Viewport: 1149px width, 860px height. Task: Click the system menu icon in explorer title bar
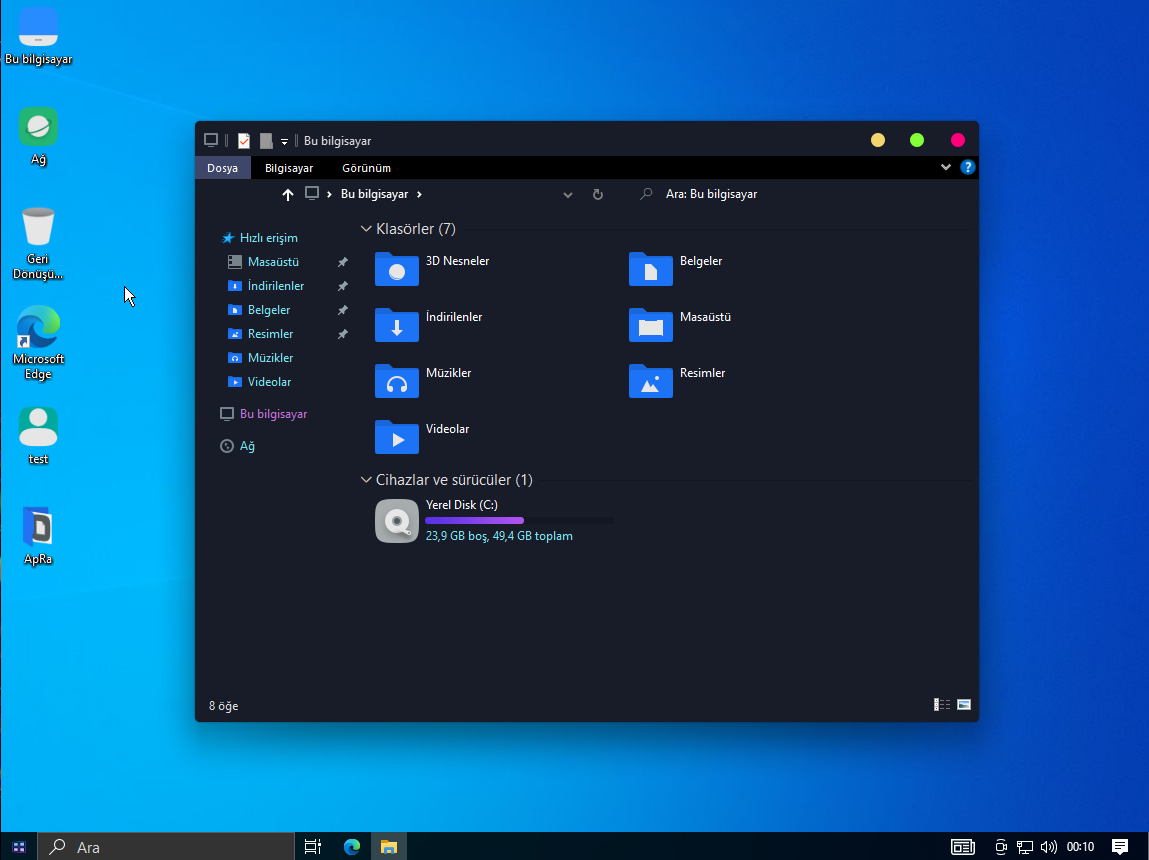211,140
